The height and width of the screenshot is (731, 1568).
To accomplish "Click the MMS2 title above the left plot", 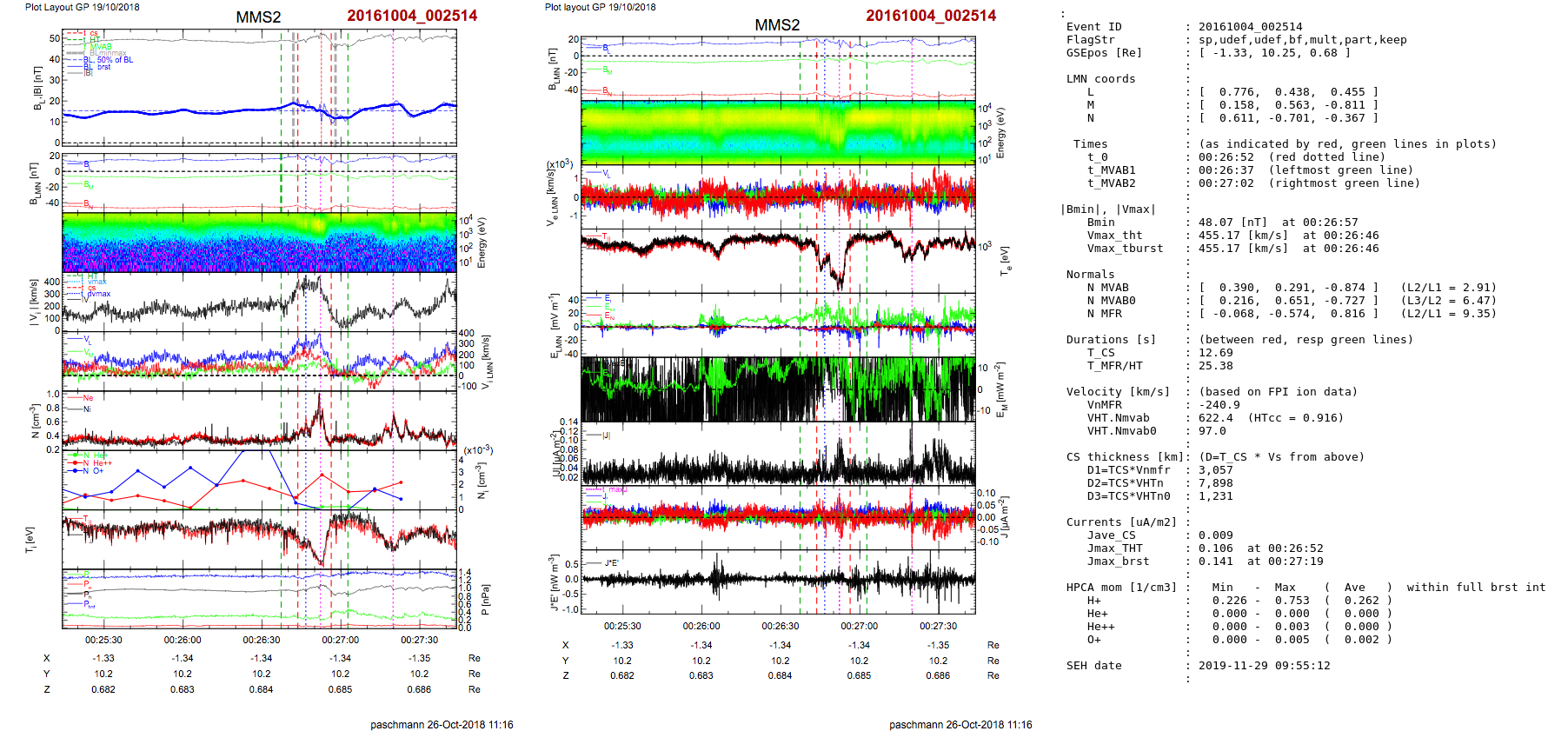I will coord(258,17).
